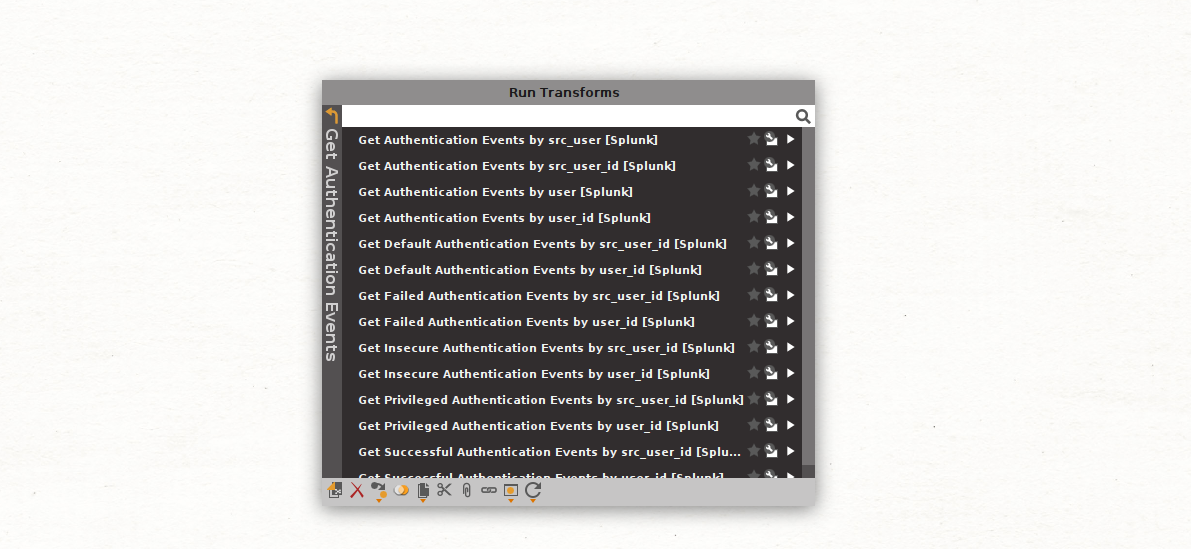Go back using the orange return arrow
Image resolution: width=1191 pixels, height=549 pixels.
click(x=331, y=115)
